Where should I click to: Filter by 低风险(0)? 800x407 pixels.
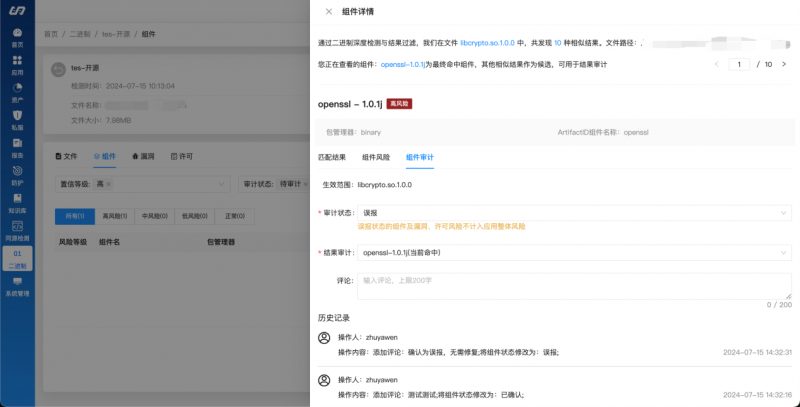194,216
